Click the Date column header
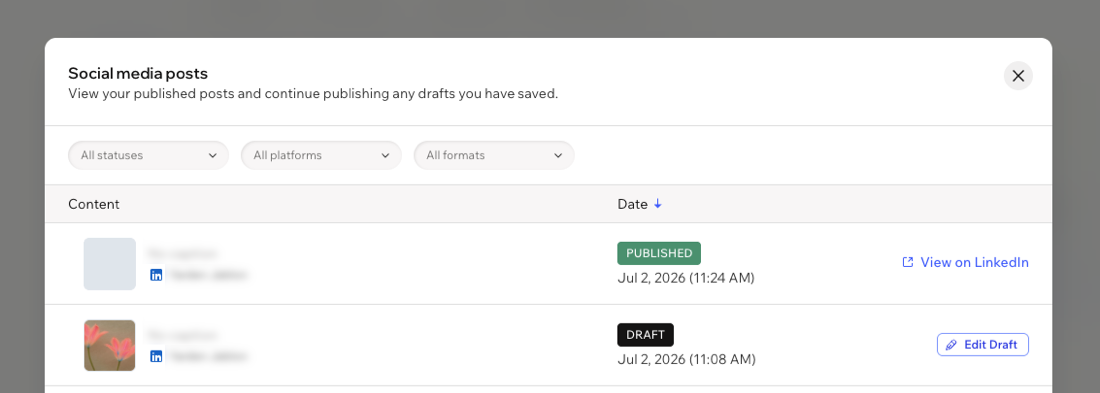 [632, 204]
